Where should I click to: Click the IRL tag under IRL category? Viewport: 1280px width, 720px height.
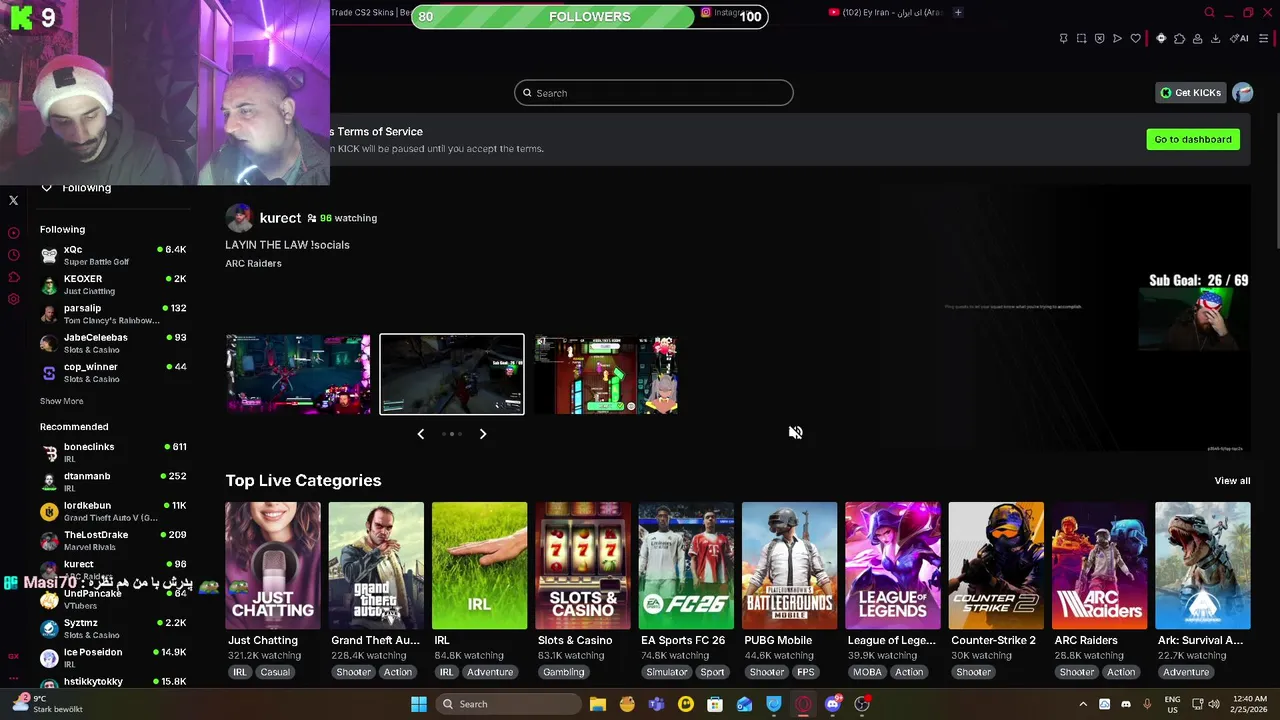click(x=446, y=672)
